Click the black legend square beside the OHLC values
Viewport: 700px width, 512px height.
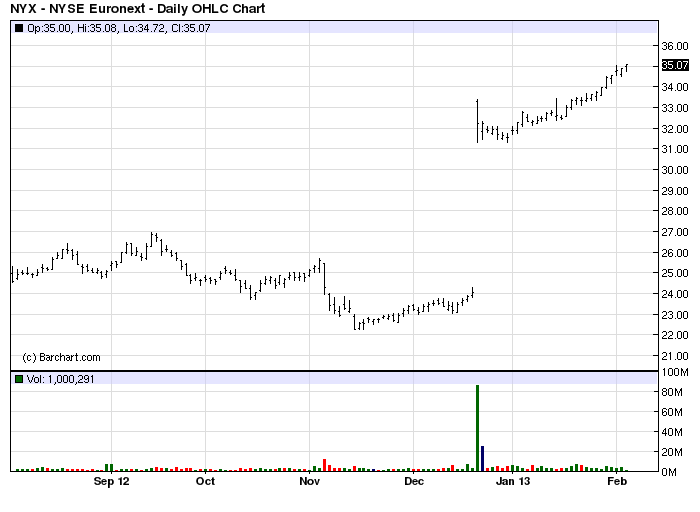(x=19, y=28)
